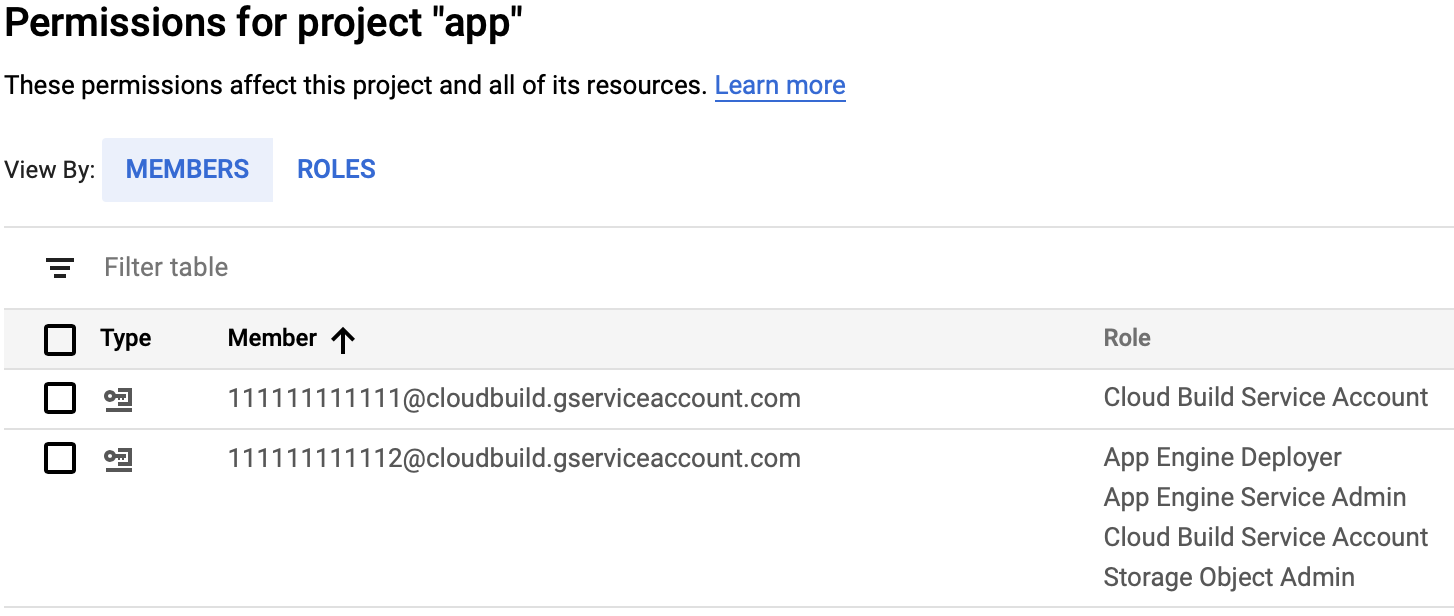The width and height of the screenshot is (1454, 616).
Task: Switch to the Roles view tab
Action: click(x=336, y=170)
